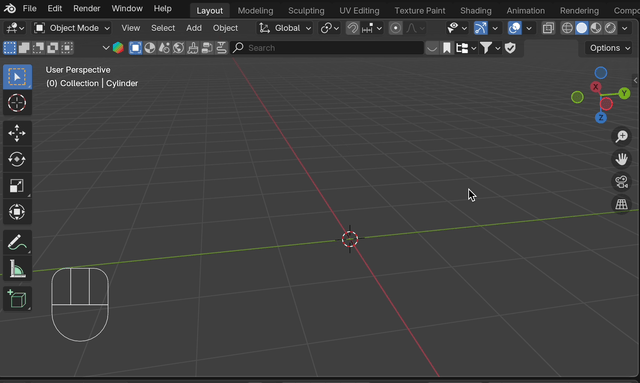
Task: Open the visibility and selectability dropdown
Action: tap(457, 28)
